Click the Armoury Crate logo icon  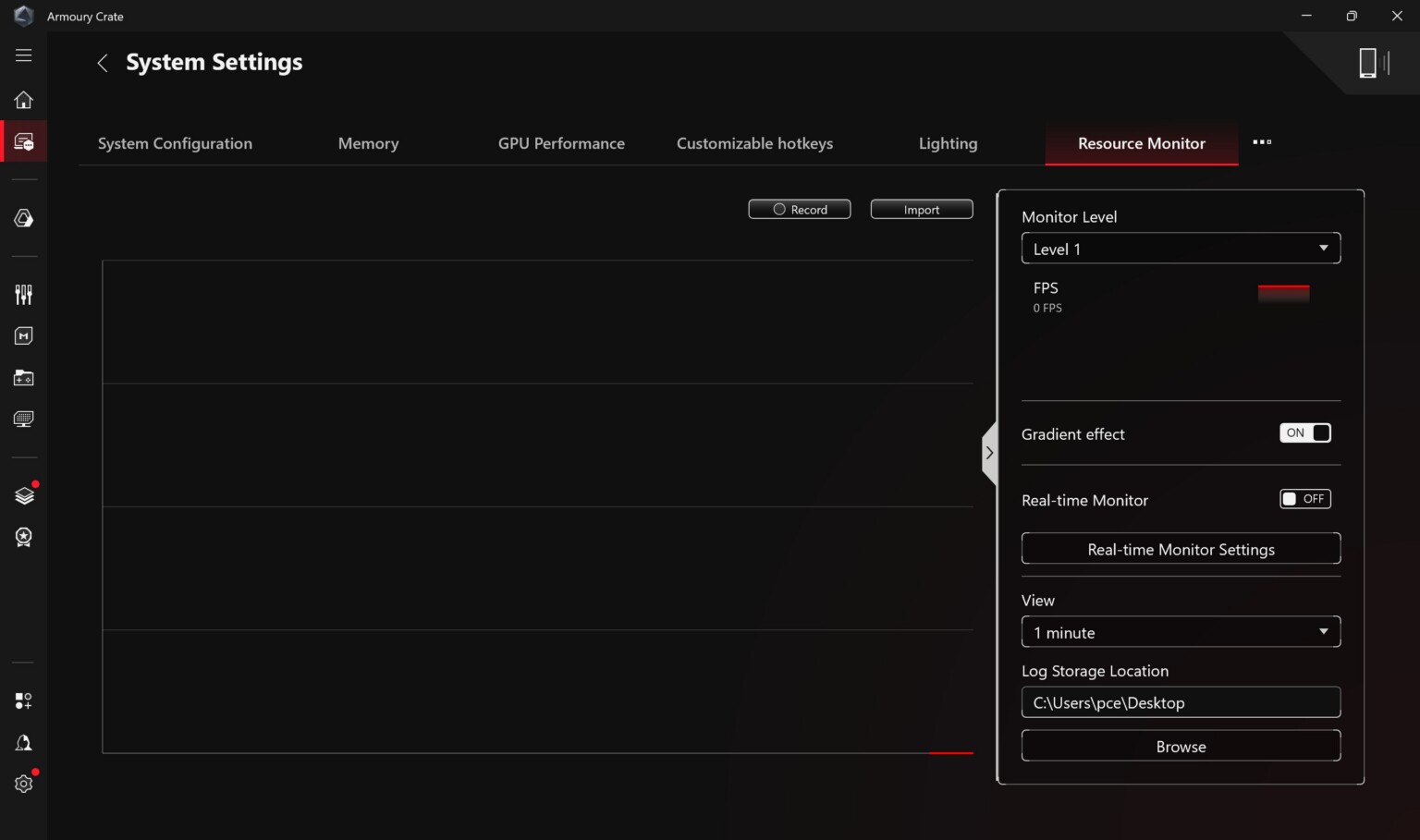click(23, 16)
